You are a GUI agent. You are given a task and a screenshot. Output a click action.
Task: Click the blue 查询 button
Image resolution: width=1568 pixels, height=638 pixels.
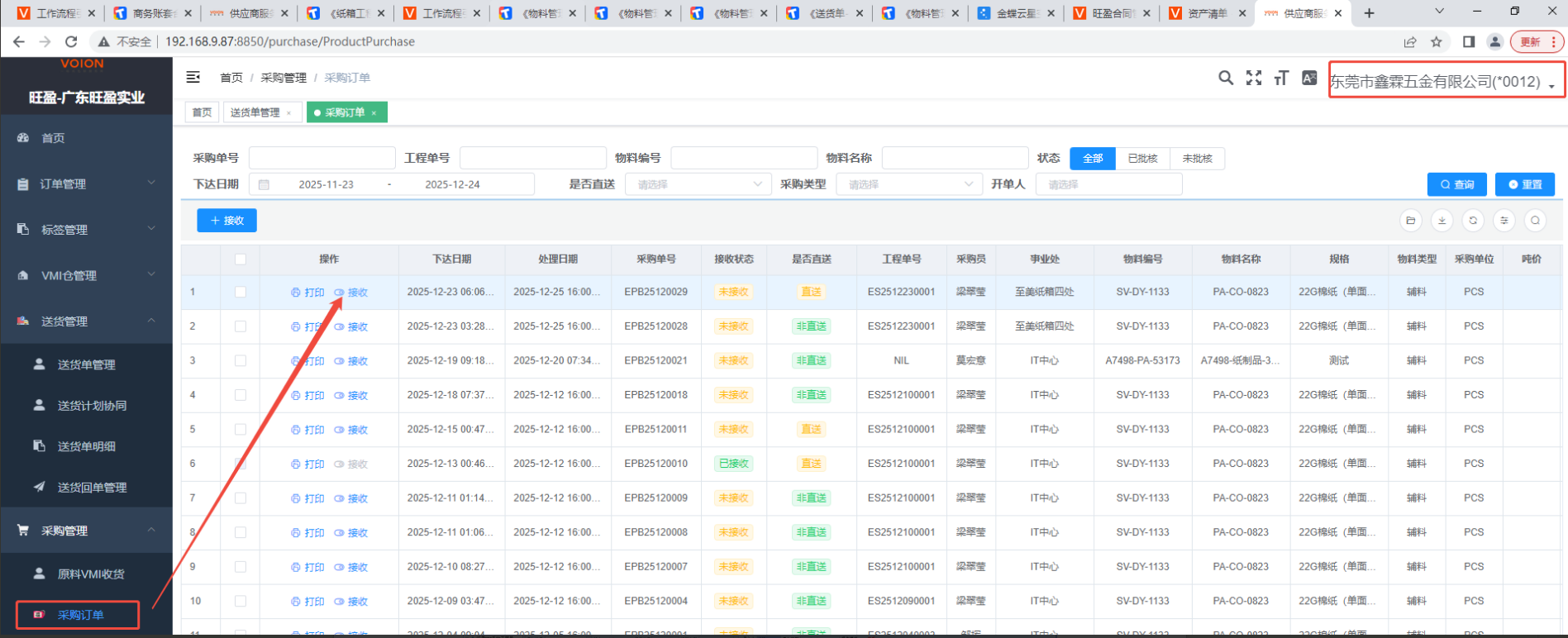tap(1457, 184)
